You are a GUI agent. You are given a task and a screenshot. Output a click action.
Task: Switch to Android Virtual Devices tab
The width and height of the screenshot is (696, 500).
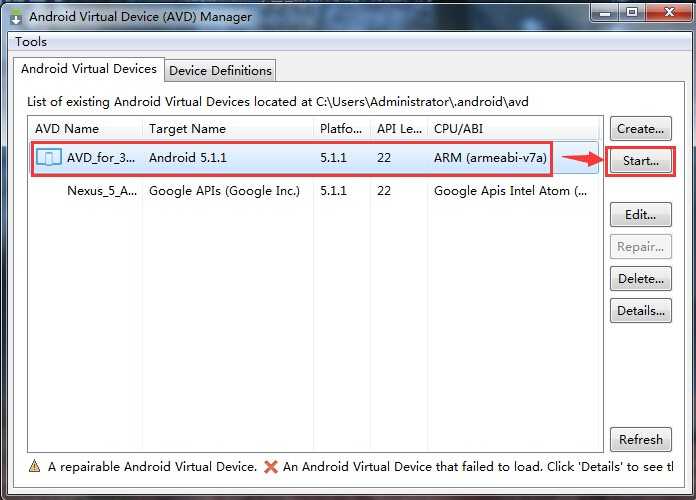point(89,69)
